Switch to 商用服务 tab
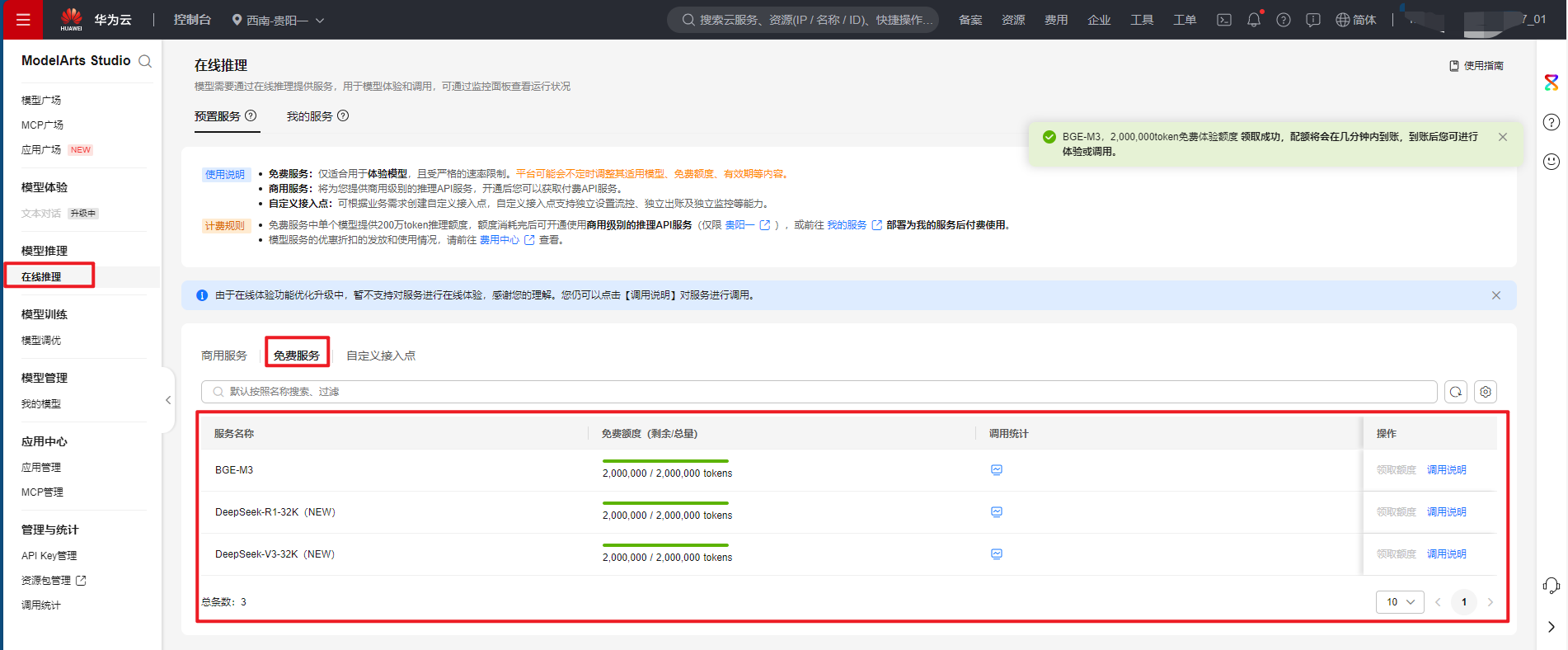Screen dimensions: 1568x650 coord(224,356)
